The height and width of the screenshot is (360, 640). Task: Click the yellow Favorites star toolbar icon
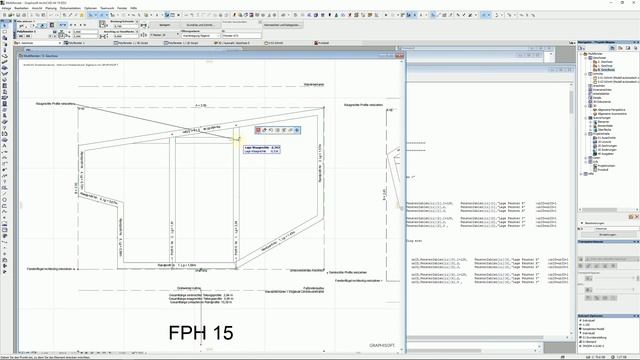(82, 15)
